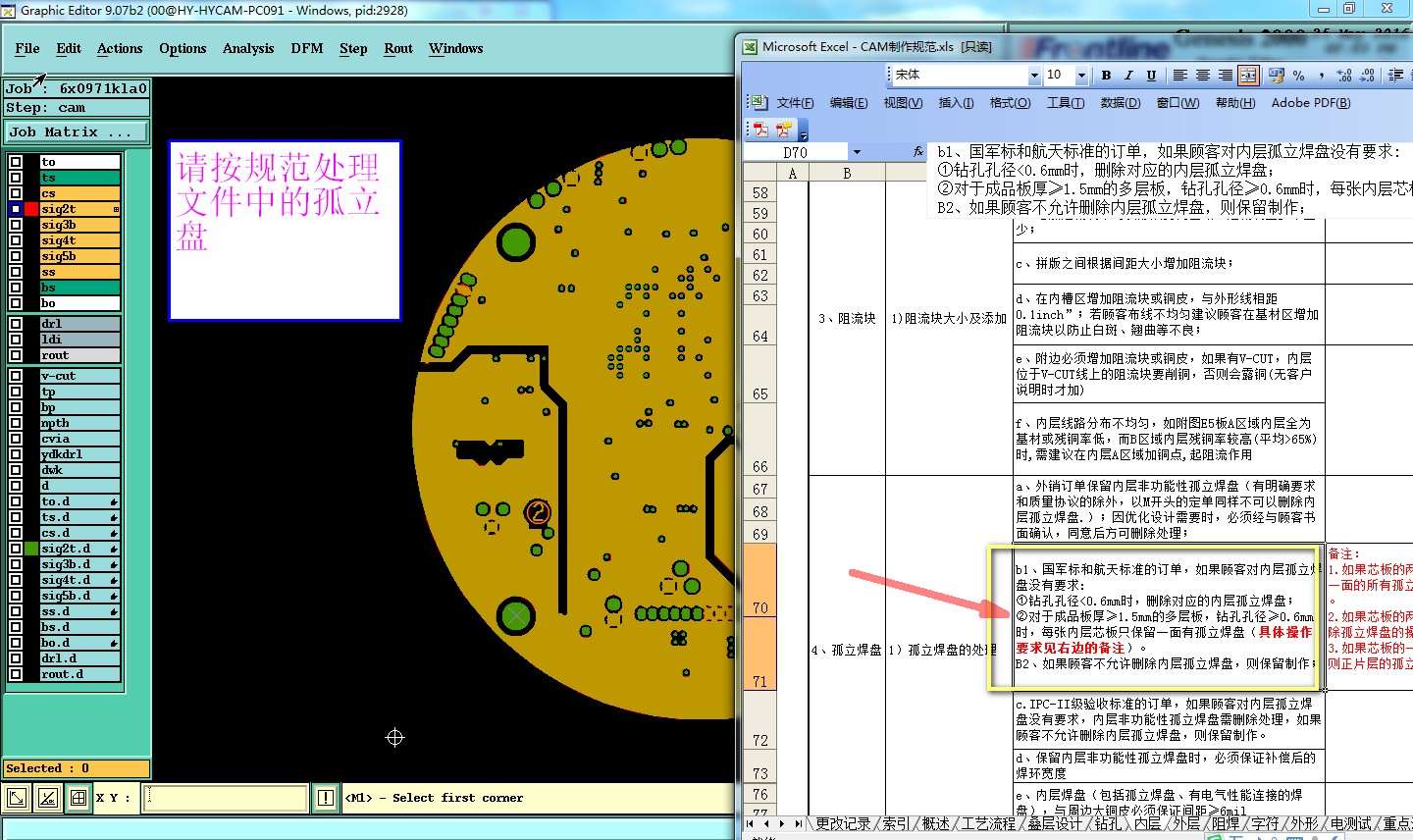Click the green color swatch beside sig2t.d
The width and height of the screenshot is (1413, 840).
[31, 549]
